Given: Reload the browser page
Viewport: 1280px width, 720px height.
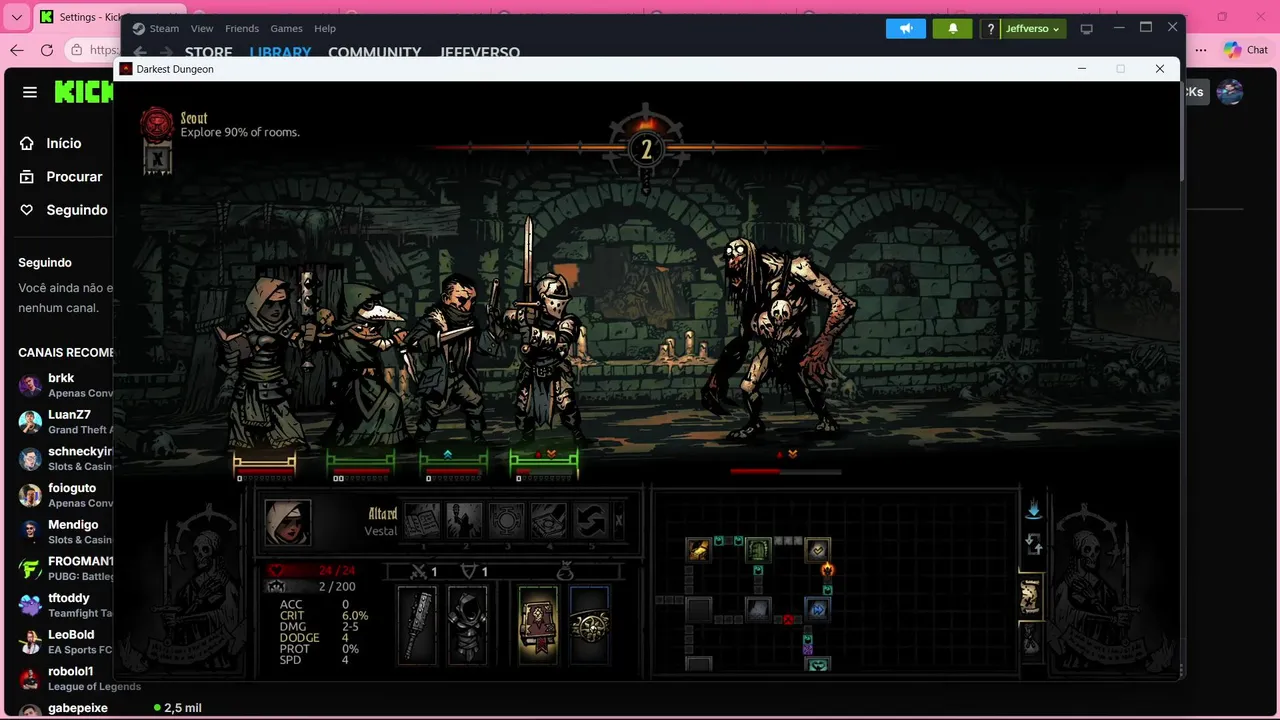Looking at the screenshot, I should (47, 50).
